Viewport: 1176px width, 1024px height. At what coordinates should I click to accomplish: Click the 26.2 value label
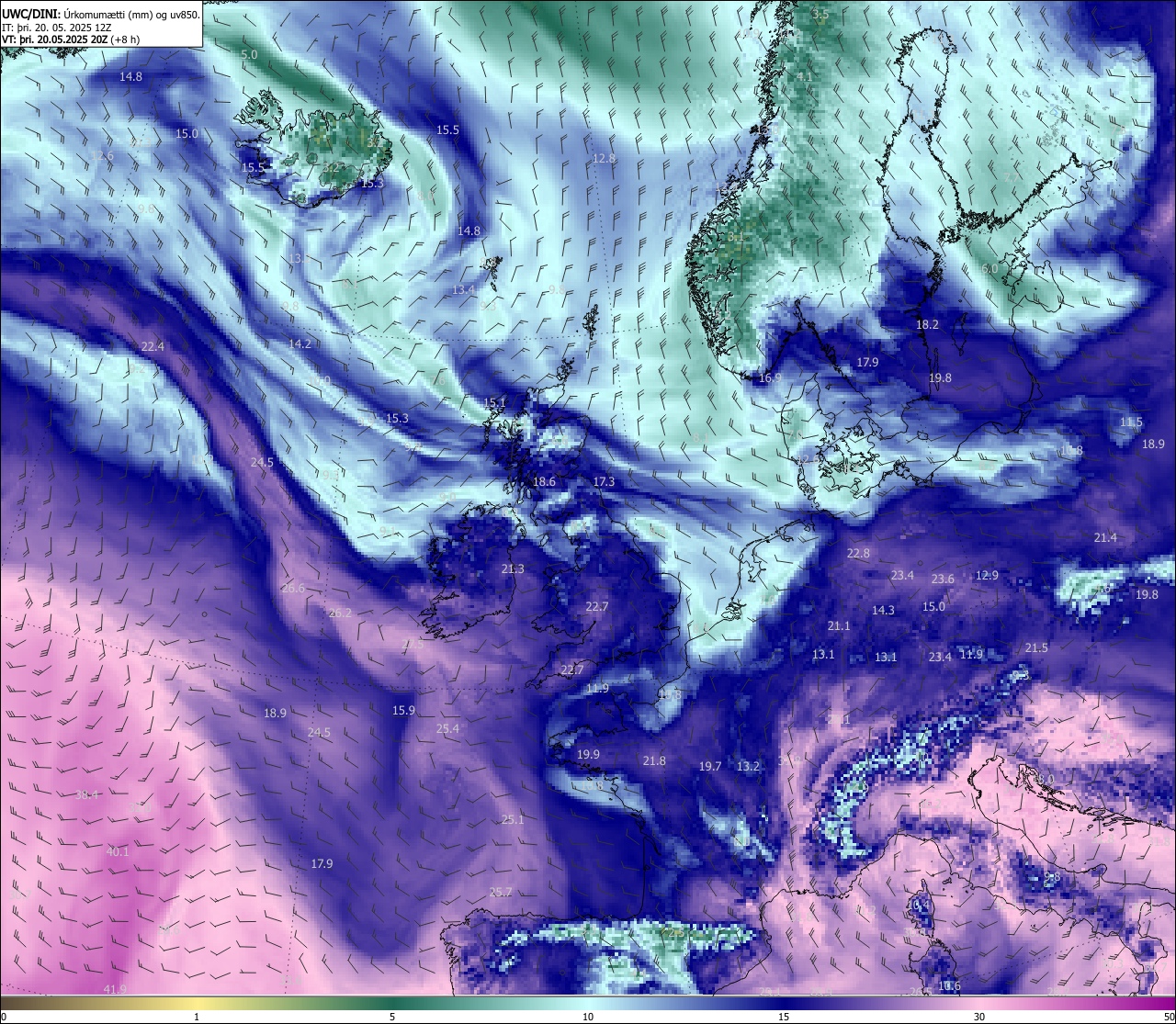point(340,613)
